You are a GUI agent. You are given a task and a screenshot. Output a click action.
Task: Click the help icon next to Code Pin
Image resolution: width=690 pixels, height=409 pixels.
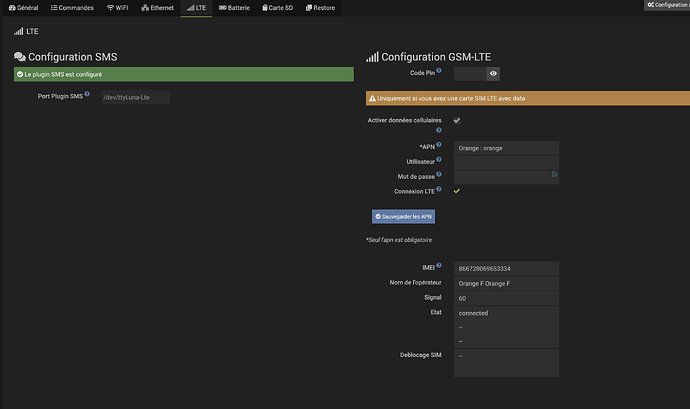click(439, 70)
